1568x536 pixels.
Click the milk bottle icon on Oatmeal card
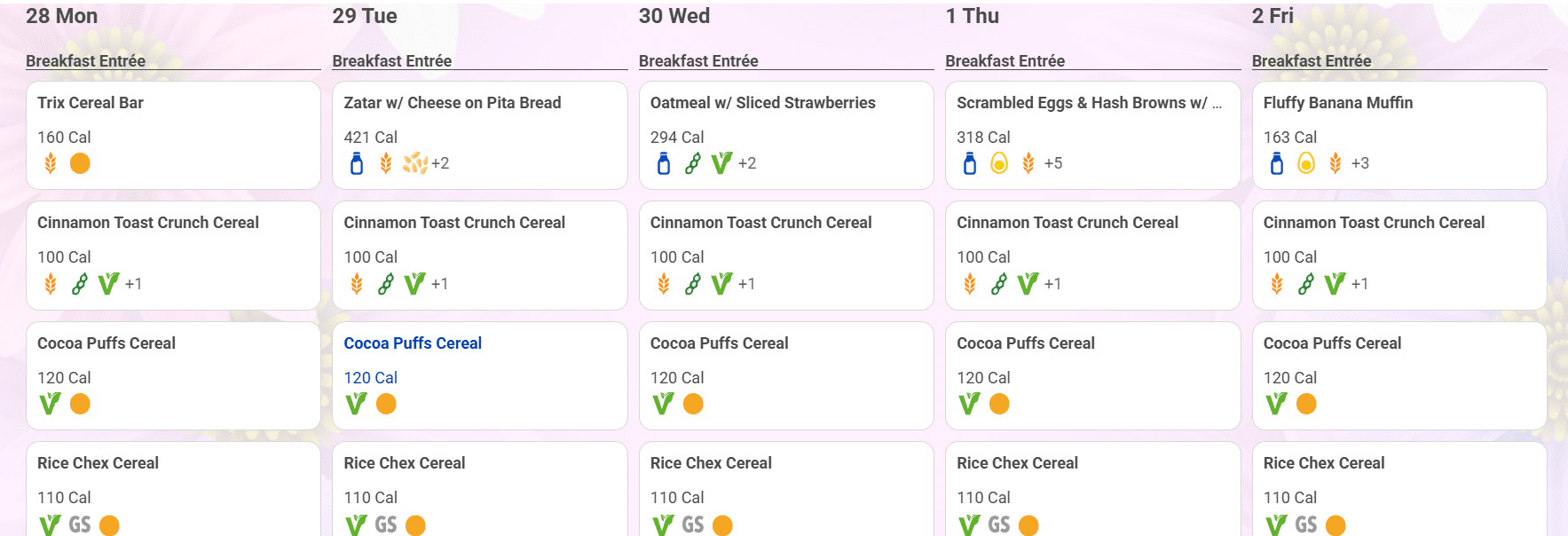click(664, 163)
